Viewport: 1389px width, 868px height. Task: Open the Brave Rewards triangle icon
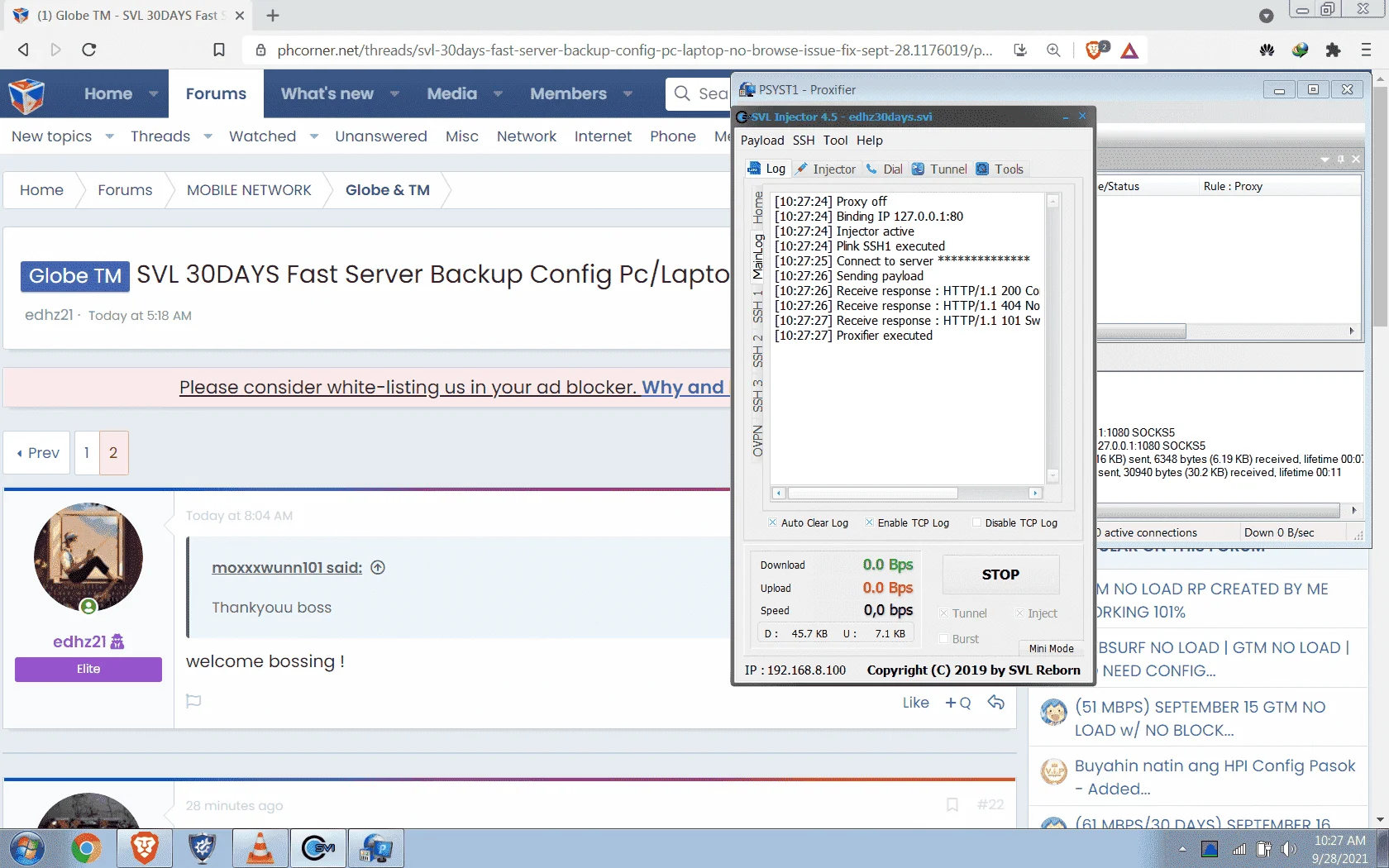coord(1129,50)
